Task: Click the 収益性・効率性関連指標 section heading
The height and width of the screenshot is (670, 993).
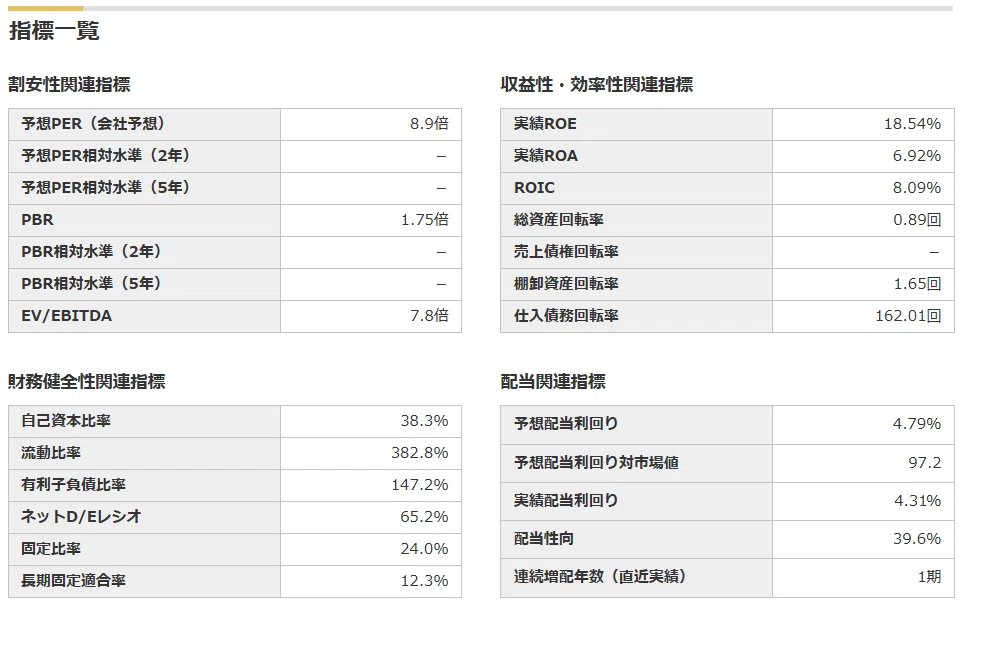Action: click(x=597, y=84)
